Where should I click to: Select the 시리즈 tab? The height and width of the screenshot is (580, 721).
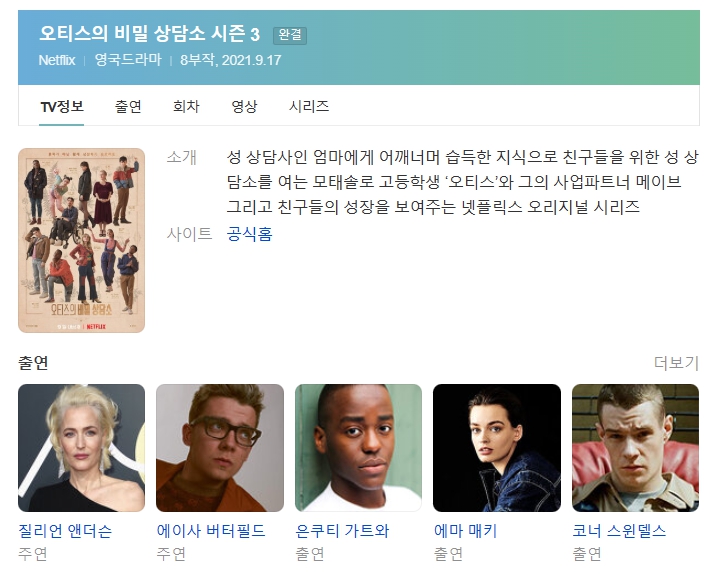tap(309, 107)
